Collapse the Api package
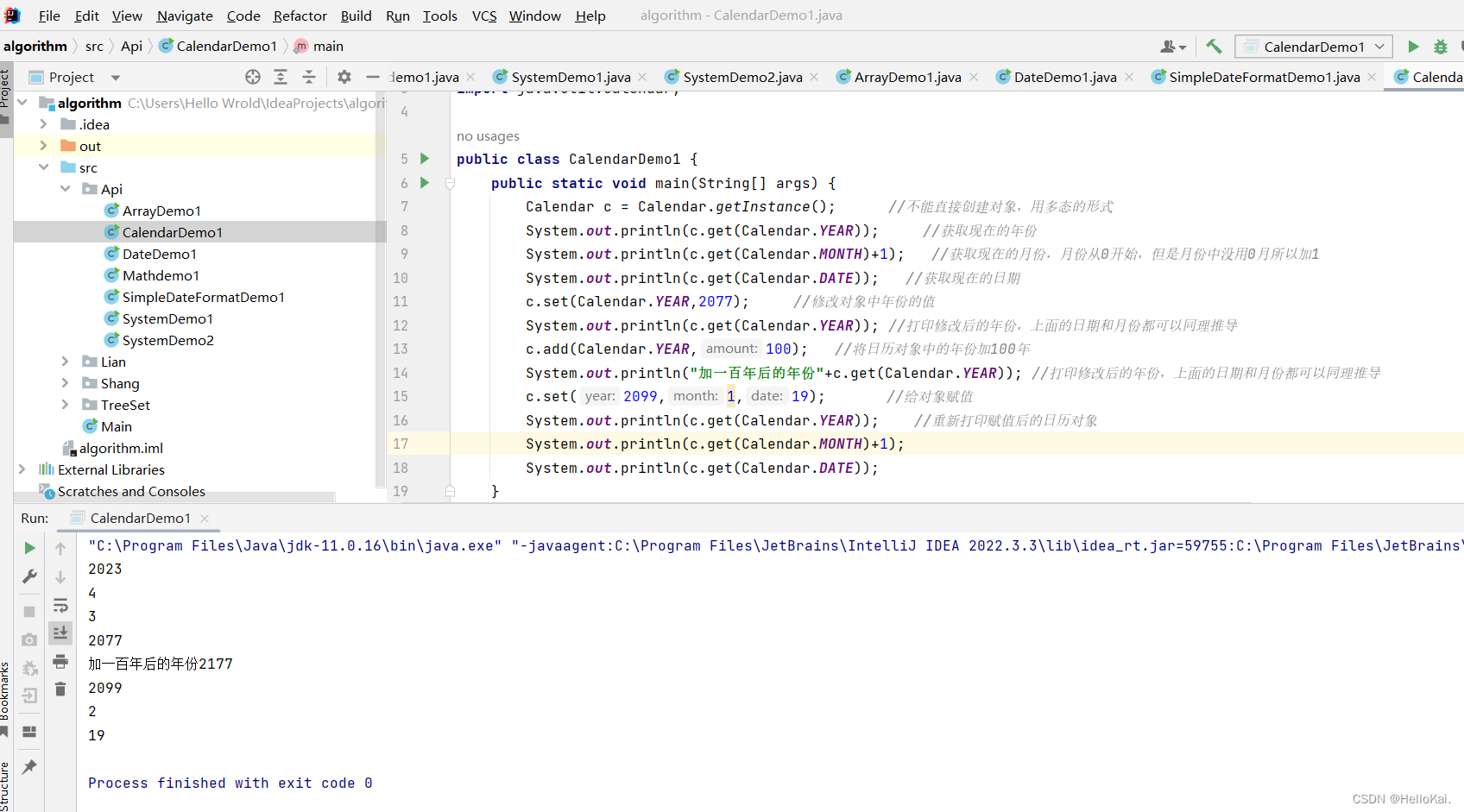 coord(66,189)
